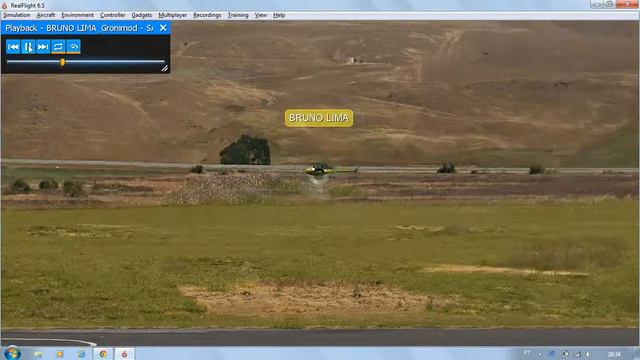Switch to Google Chrome in taskbar
640x360 pixels.
click(103, 354)
